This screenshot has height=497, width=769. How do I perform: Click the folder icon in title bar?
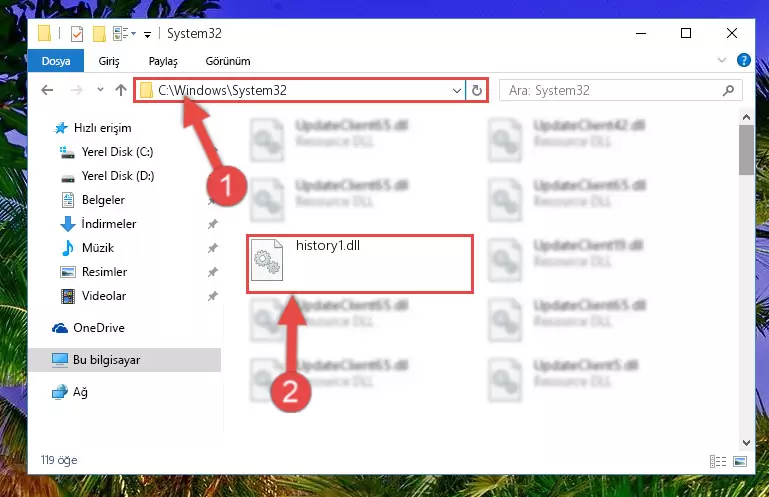point(45,33)
